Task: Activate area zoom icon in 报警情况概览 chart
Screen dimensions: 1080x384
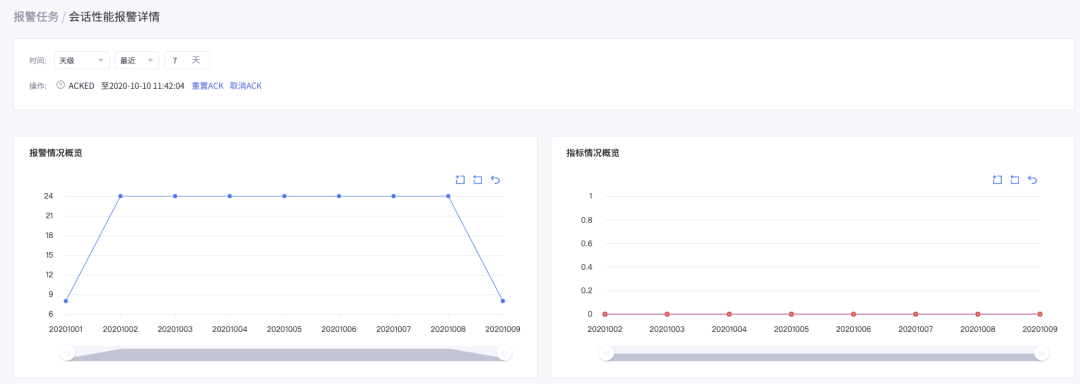Action: click(x=460, y=180)
